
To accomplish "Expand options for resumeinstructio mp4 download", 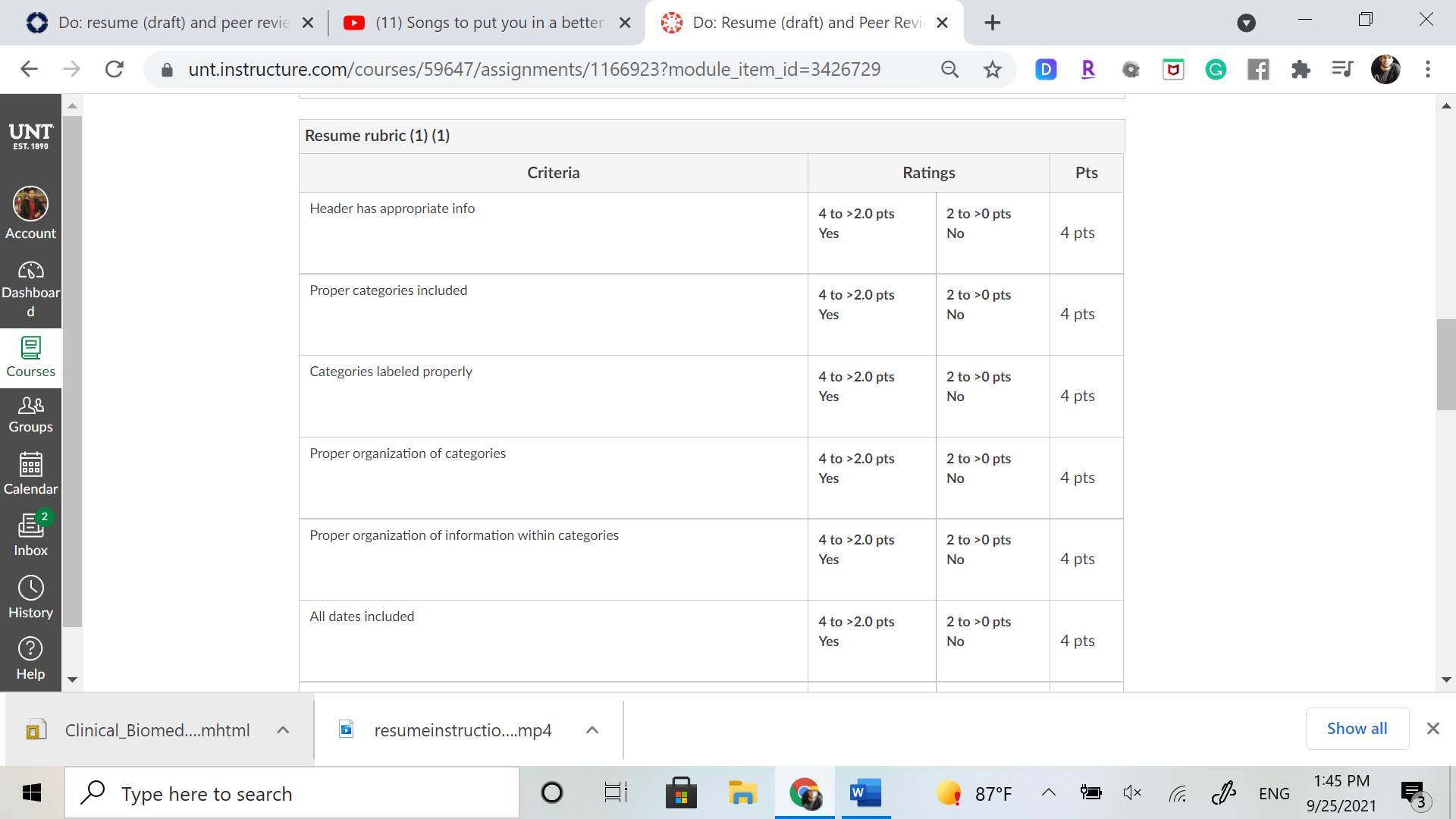I will (x=592, y=730).
